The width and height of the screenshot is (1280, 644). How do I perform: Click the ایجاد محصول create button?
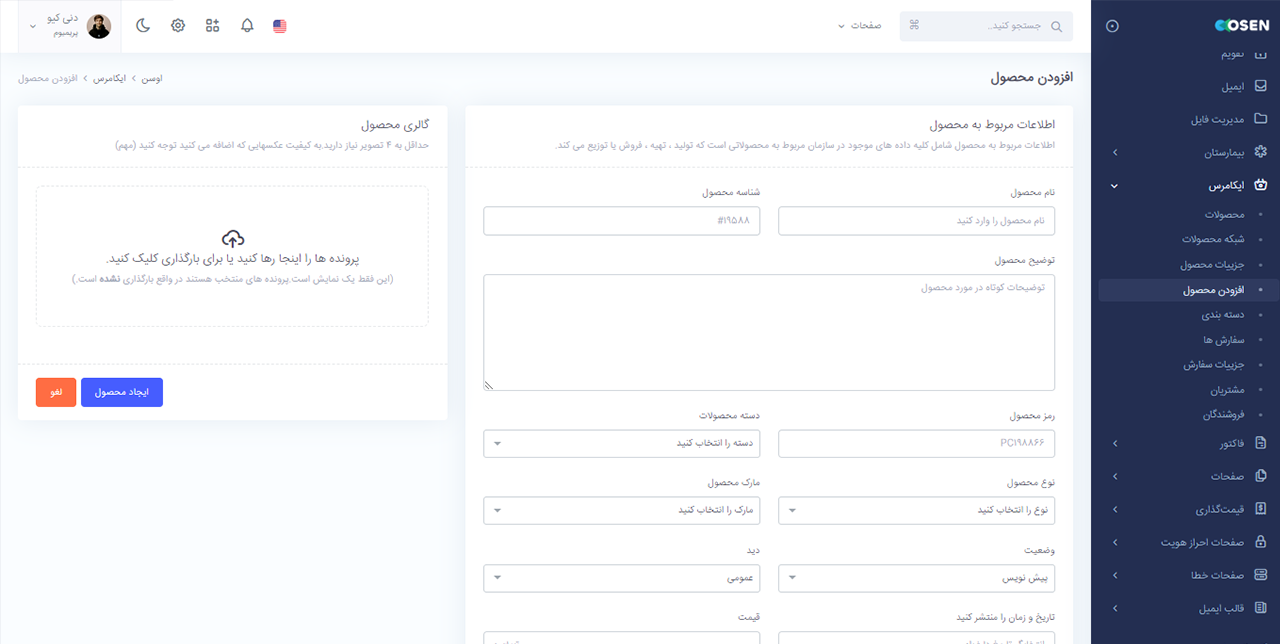click(x=121, y=392)
